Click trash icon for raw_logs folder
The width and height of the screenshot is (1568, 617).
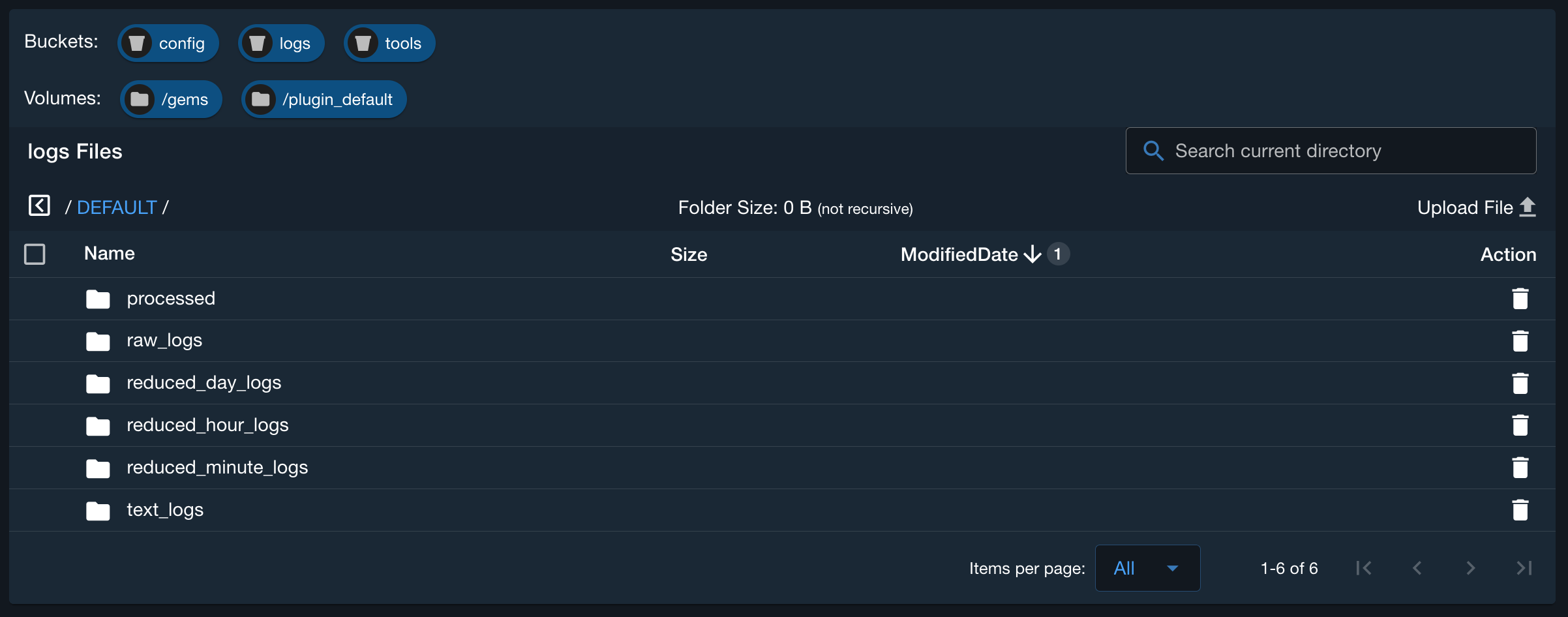click(1520, 341)
